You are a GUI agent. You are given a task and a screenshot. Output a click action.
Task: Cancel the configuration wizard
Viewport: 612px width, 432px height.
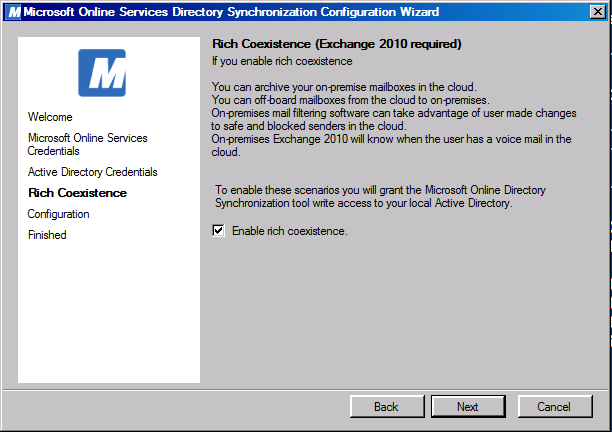(x=555, y=407)
